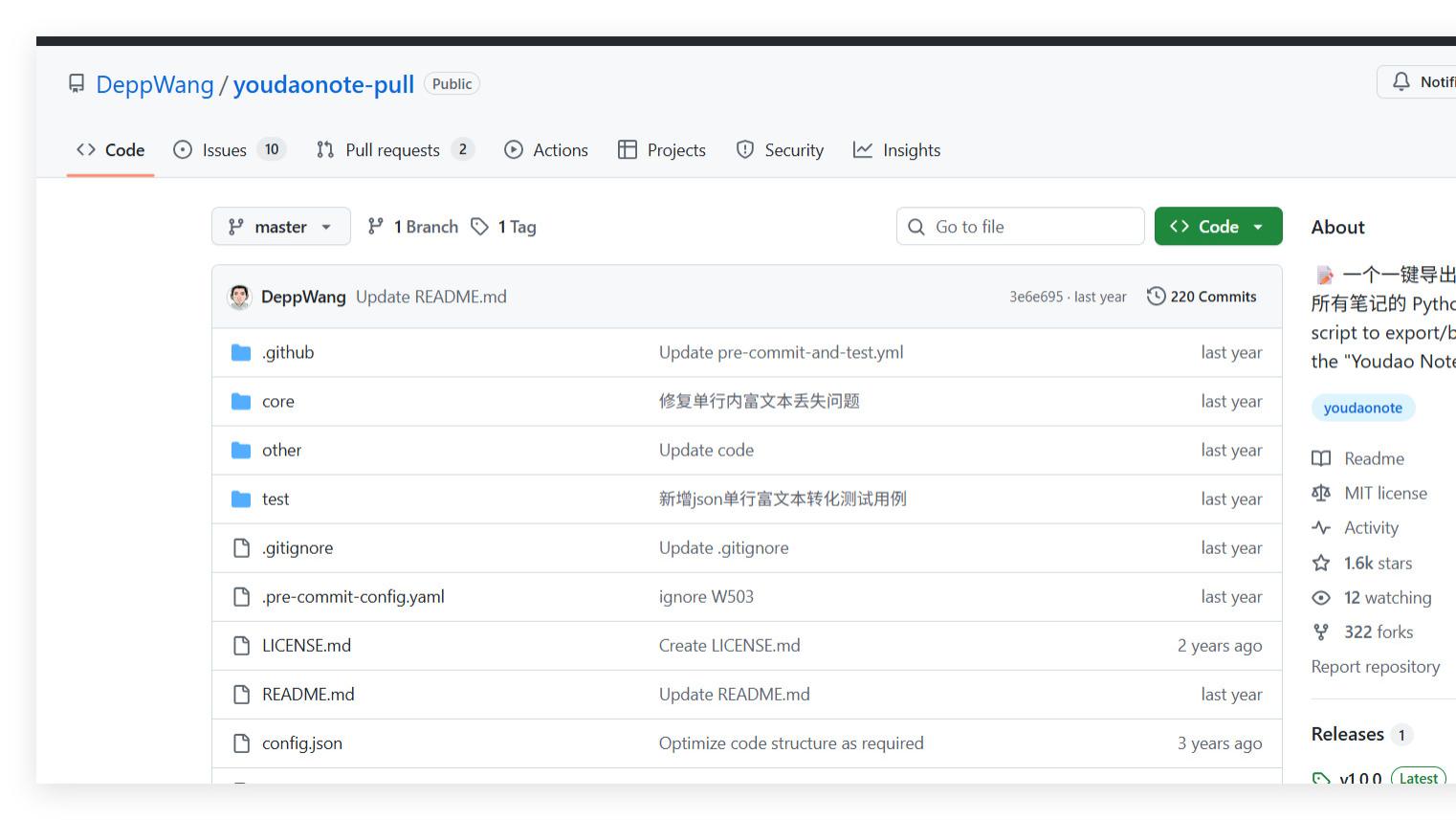Open the master branch selector
The image size is (1456, 820).
(280, 226)
